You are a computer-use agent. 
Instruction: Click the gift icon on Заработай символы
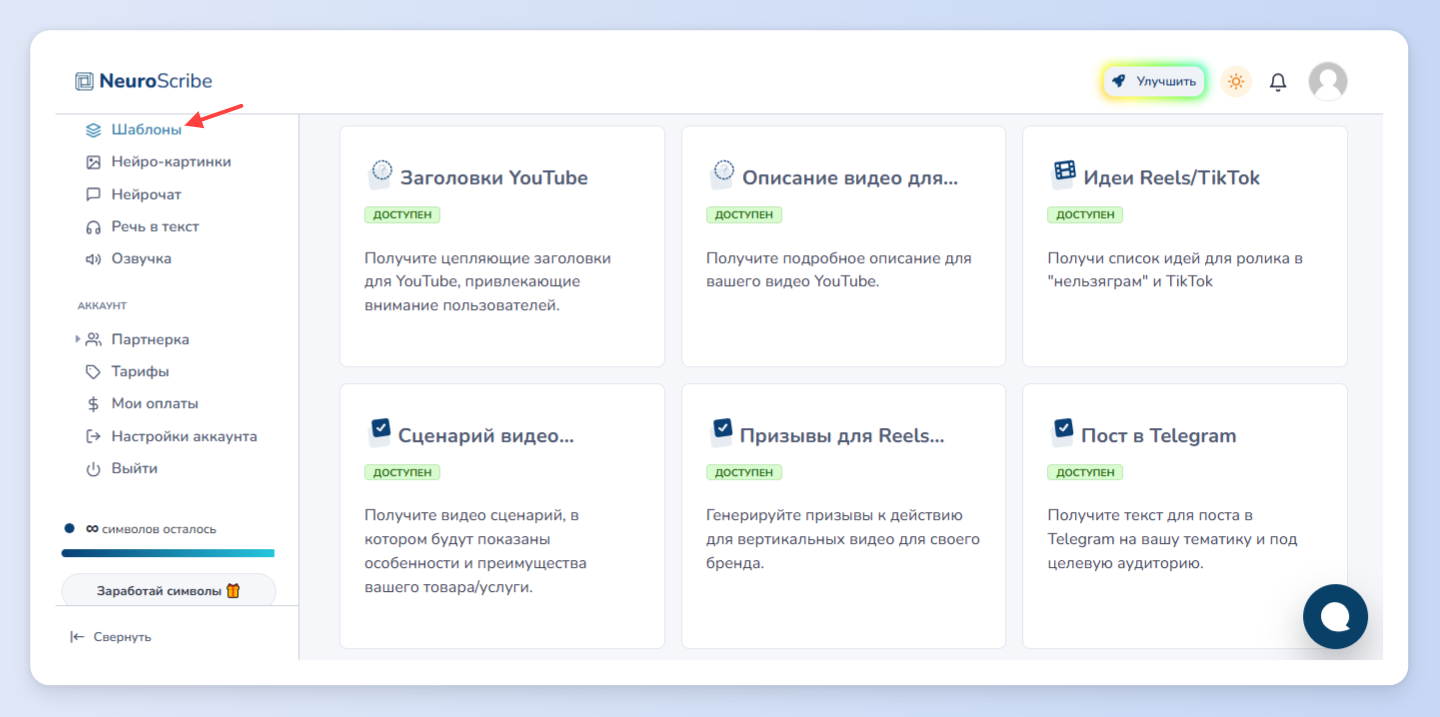click(x=233, y=590)
